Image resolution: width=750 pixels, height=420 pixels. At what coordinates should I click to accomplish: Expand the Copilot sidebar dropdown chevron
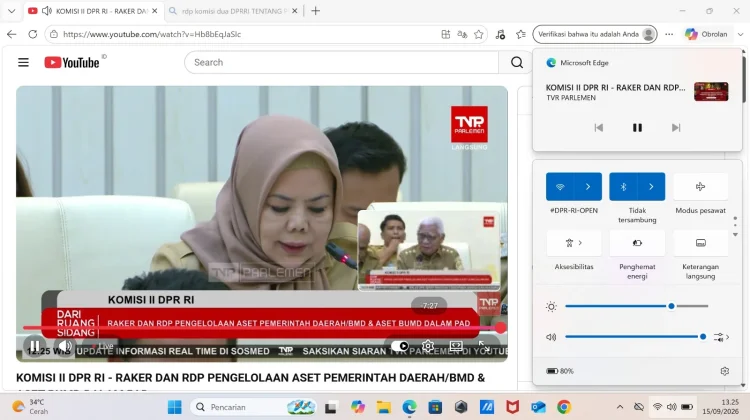(740, 34)
